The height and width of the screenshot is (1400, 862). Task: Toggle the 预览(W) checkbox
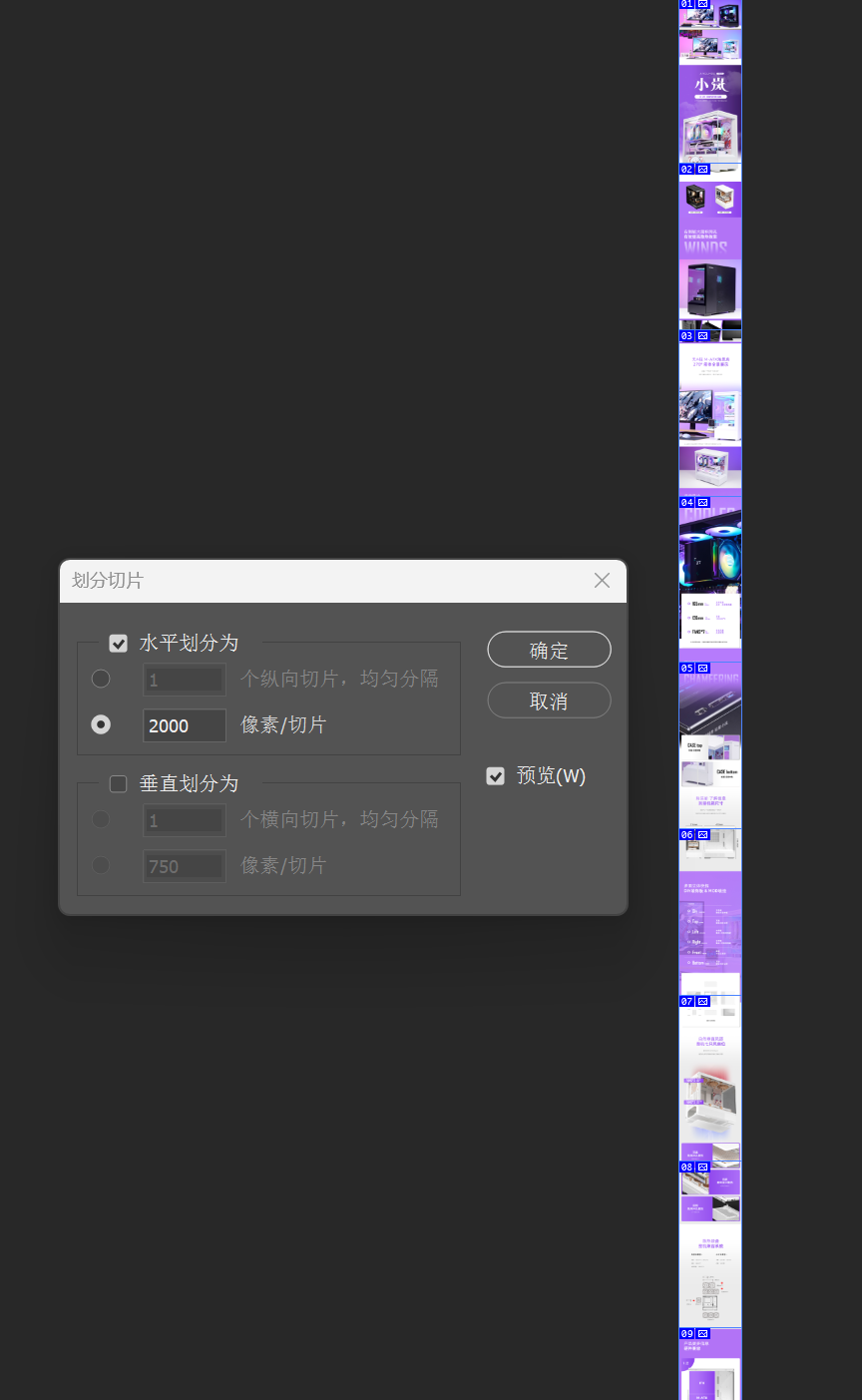496,776
